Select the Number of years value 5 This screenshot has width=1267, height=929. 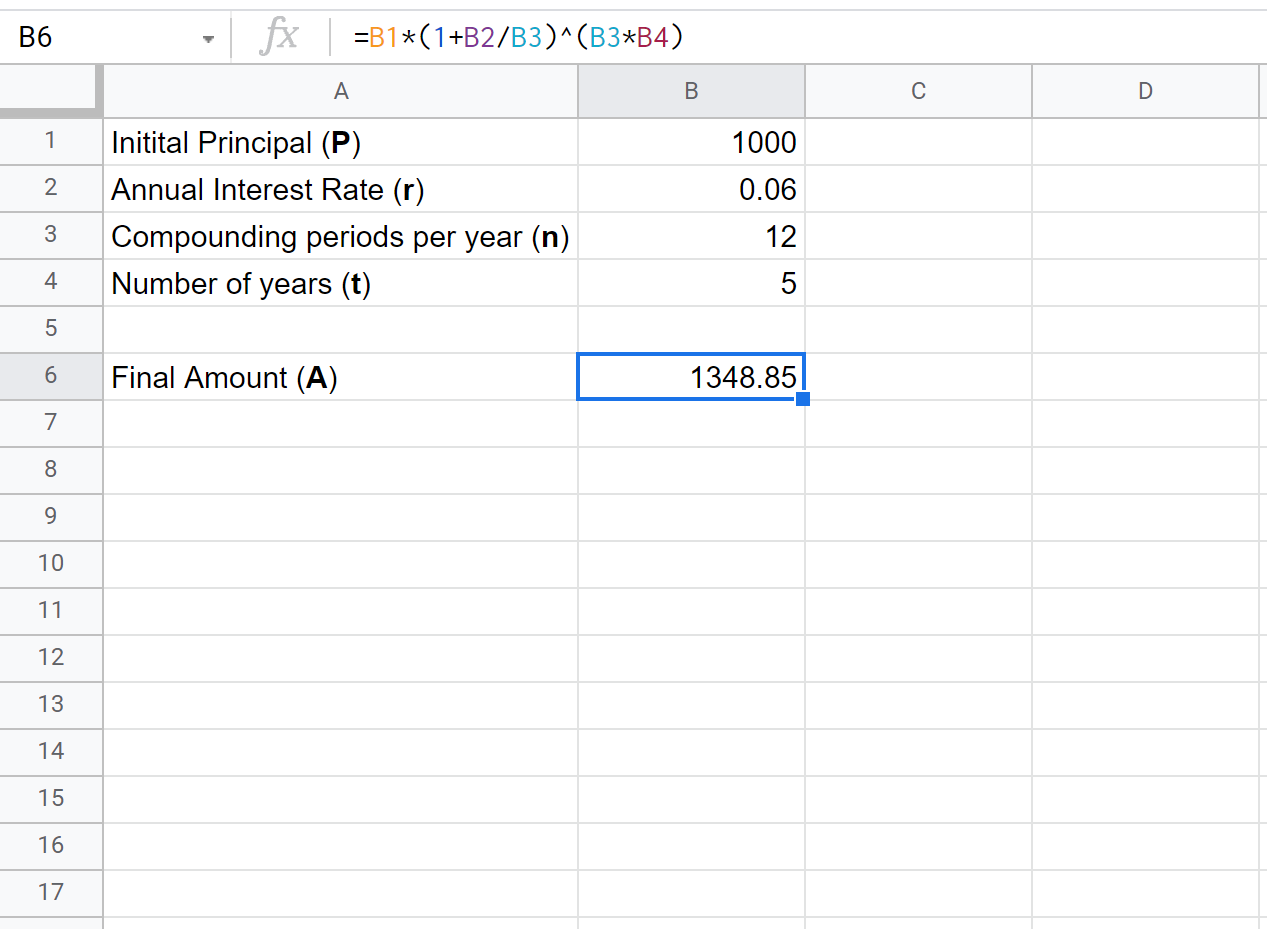coord(691,283)
